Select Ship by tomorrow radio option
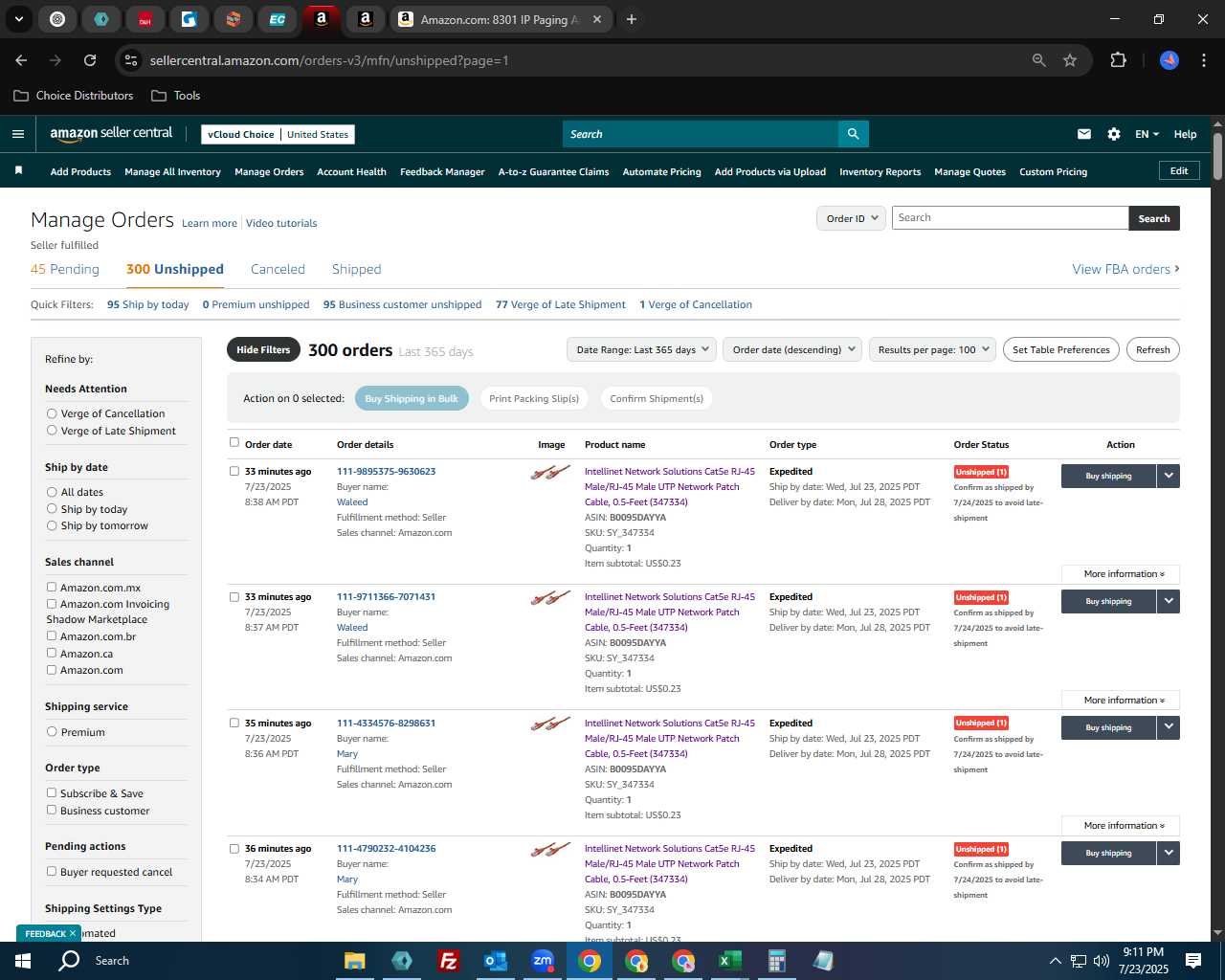This screenshot has height=980, width=1225. 52,525
